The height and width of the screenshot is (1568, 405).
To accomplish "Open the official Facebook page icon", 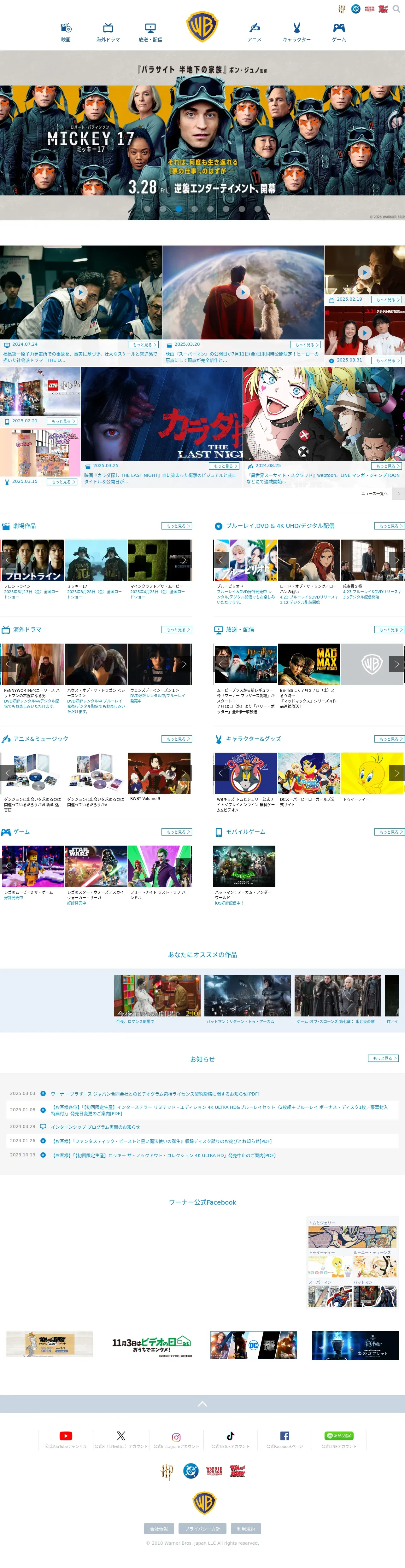I will pos(285,1436).
